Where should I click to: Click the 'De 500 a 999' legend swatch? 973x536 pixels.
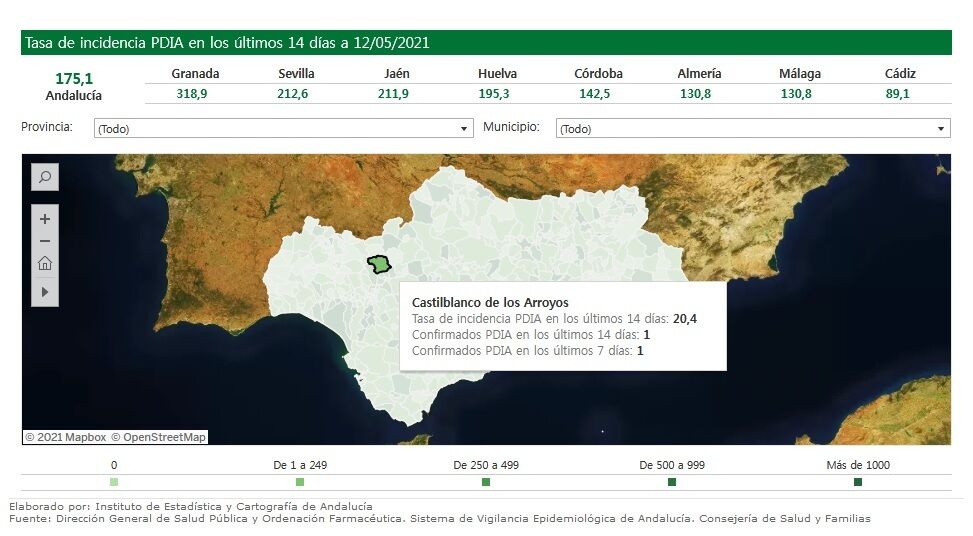coord(672,482)
